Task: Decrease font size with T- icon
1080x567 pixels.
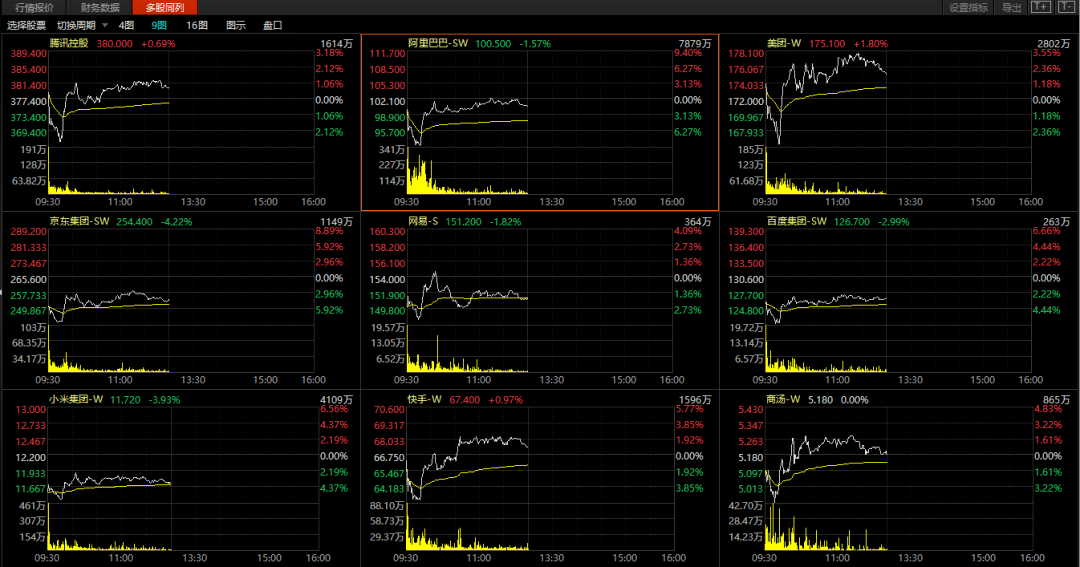Action: click(1066, 7)
